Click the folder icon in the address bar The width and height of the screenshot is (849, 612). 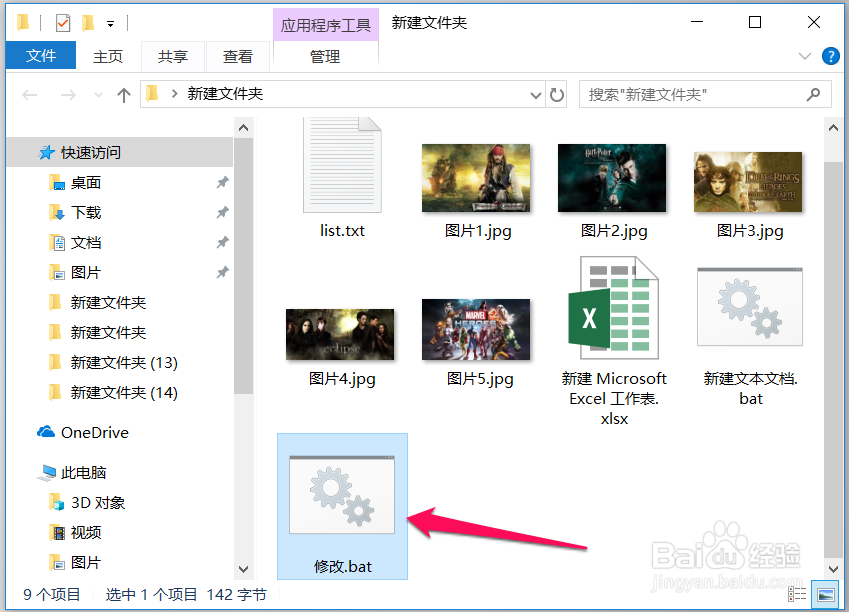(x=152, y=93)
